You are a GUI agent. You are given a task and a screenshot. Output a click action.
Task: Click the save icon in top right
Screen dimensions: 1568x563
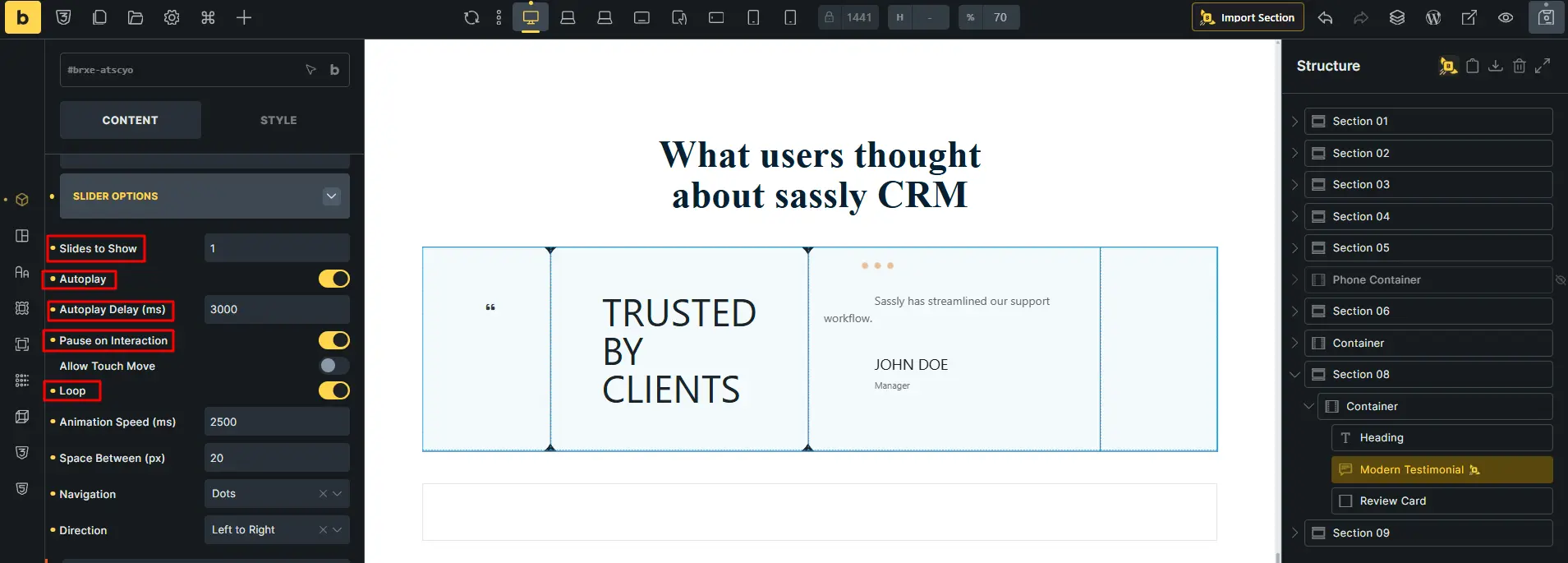pos(1546,17)
